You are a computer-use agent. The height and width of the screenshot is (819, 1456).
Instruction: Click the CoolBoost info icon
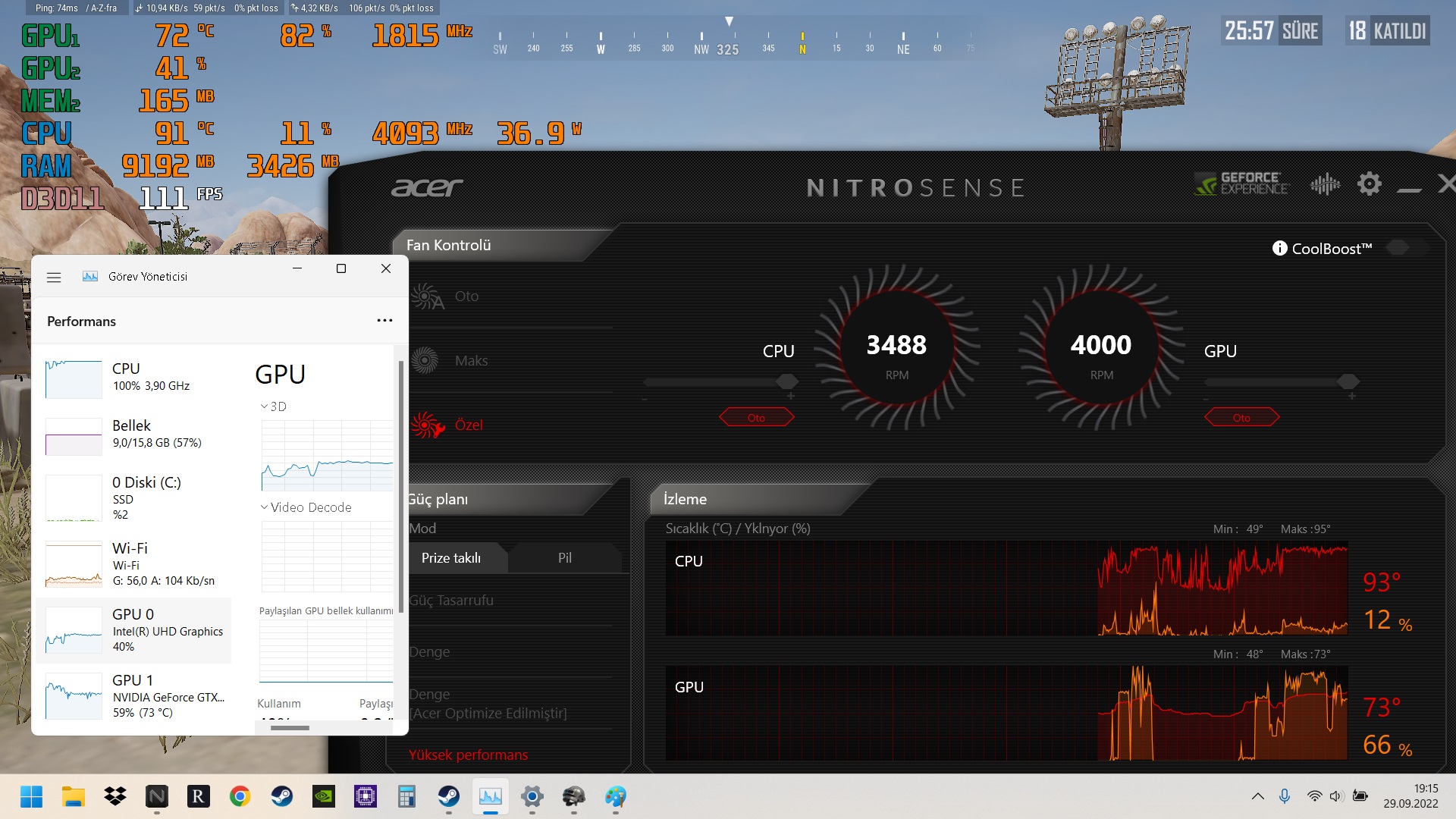coord(1279,248)
